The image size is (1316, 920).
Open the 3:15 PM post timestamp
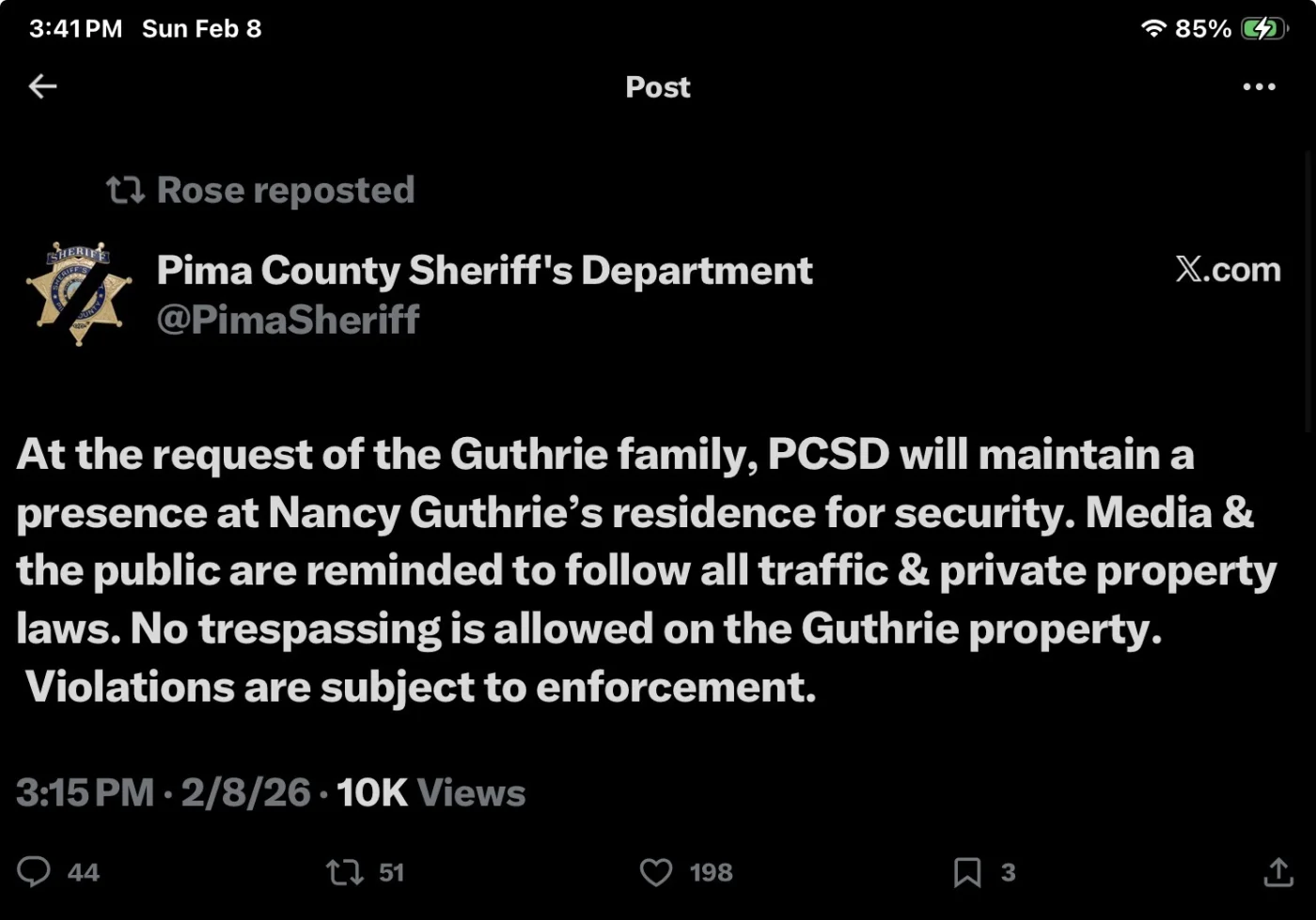[x=85, y=793]
